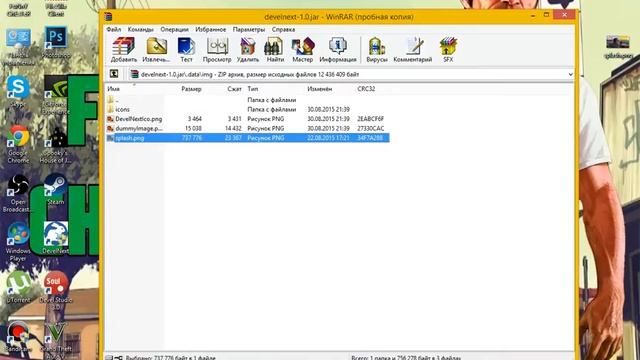Show archive Информация (Info)

(338, 49)
